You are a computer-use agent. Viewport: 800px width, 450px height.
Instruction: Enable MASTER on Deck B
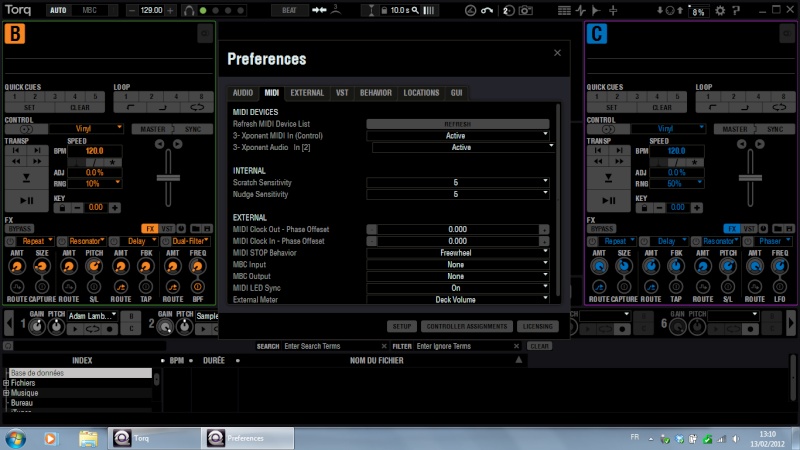click(153, 129)
